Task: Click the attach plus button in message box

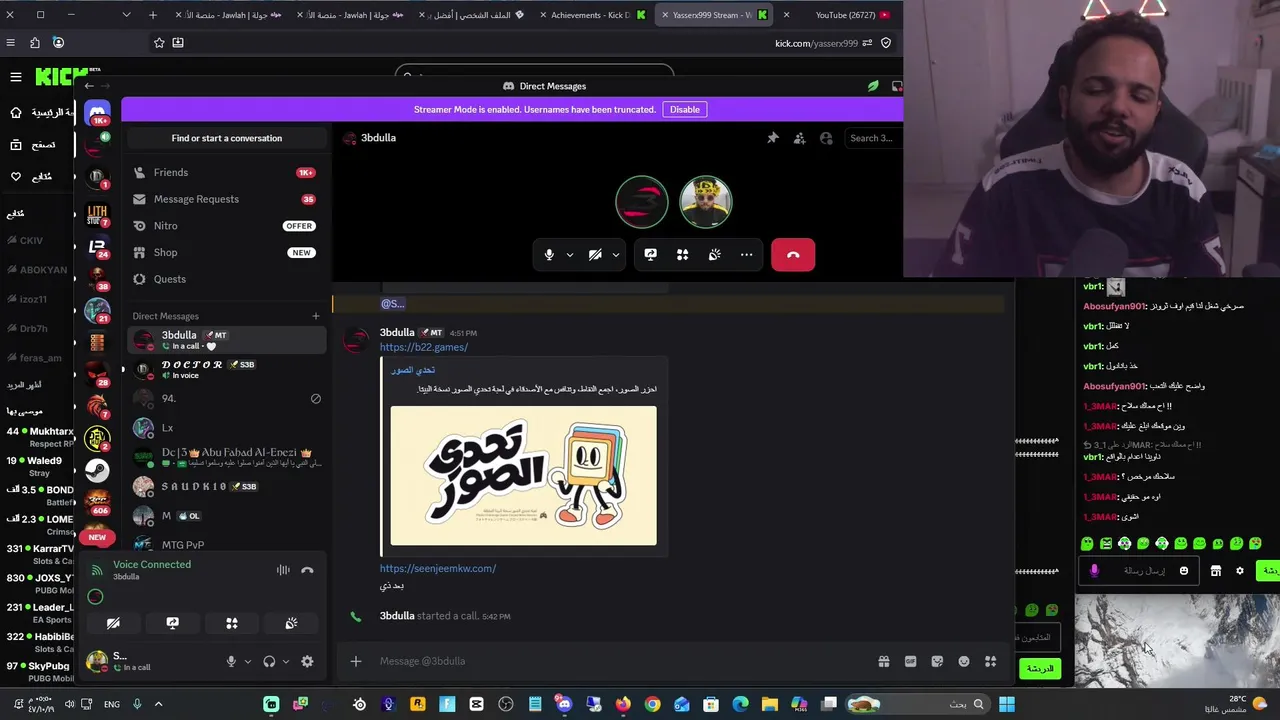Action: (x=355, y=661)
